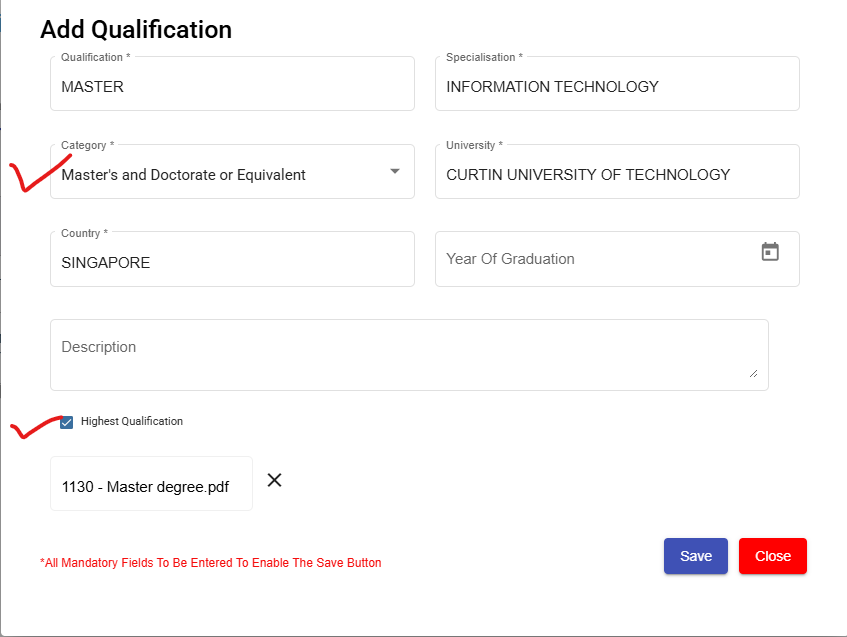
Task: Select the University input field
Action: click(617, 175)
